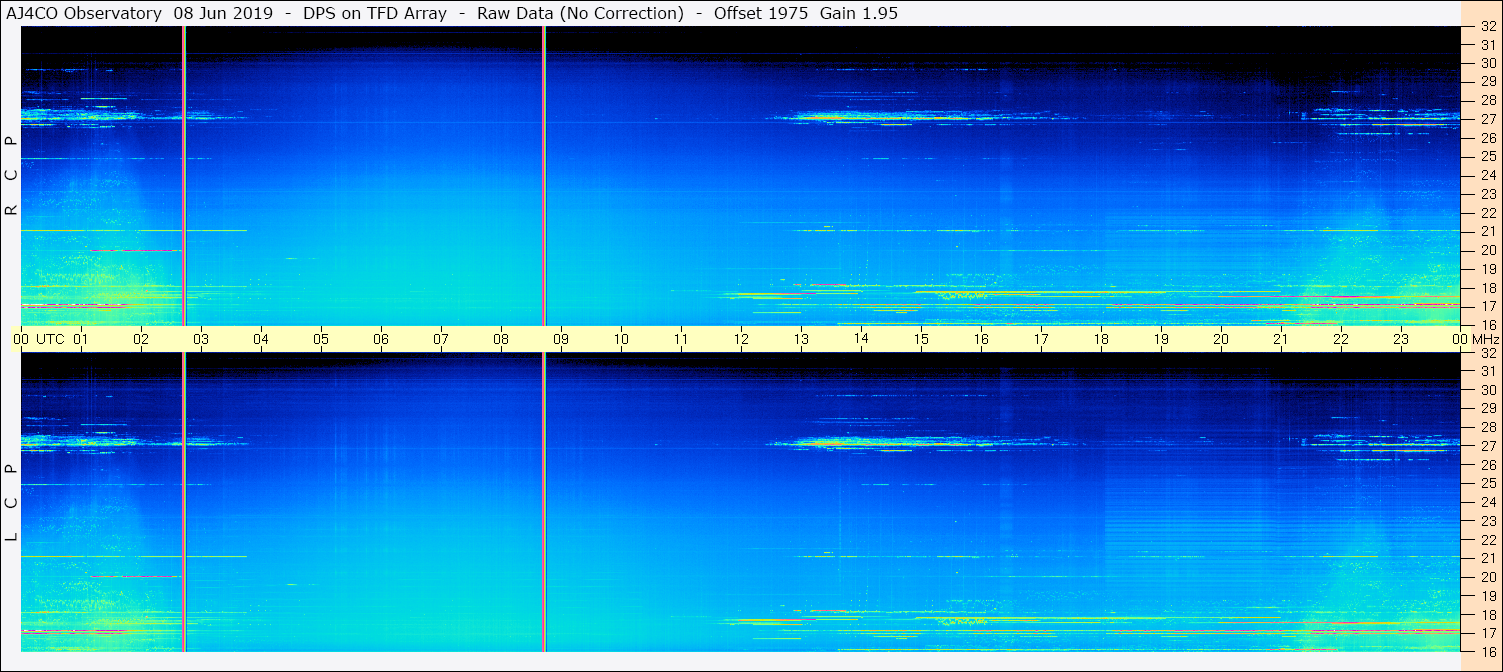Select hour 07 on the UTC axis
The width and height of the screenshot is (1503, 672).
(441, 339)
